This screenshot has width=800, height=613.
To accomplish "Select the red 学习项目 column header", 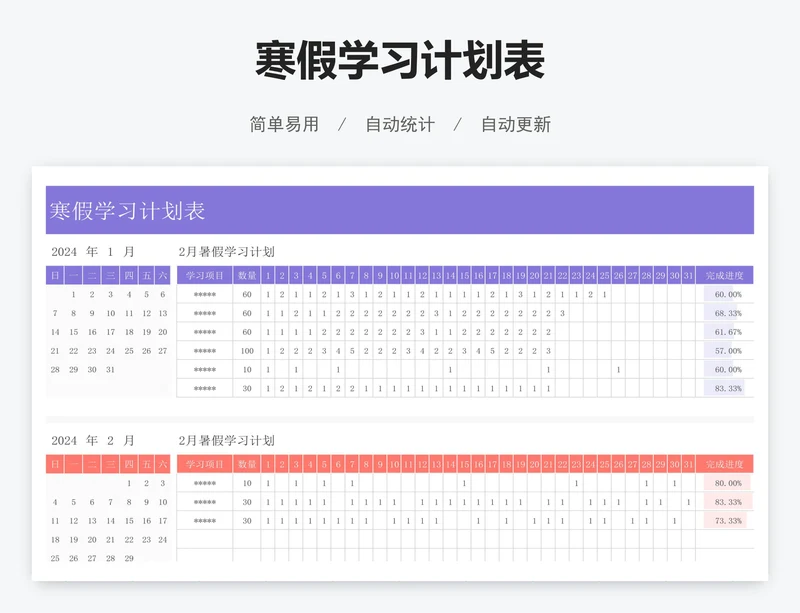I will click(205, 464).
